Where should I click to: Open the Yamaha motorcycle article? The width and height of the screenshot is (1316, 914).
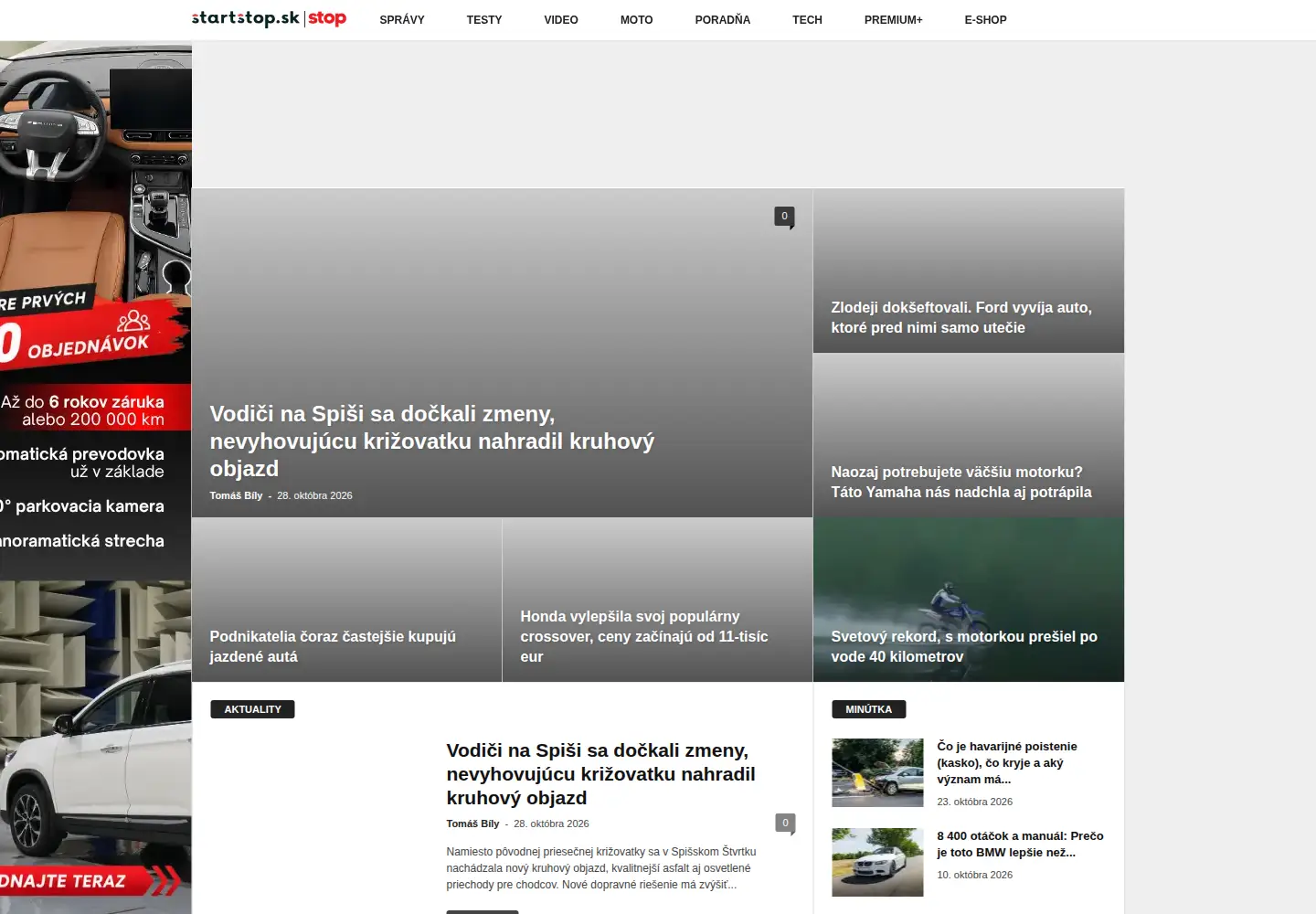tap(961, 482)
